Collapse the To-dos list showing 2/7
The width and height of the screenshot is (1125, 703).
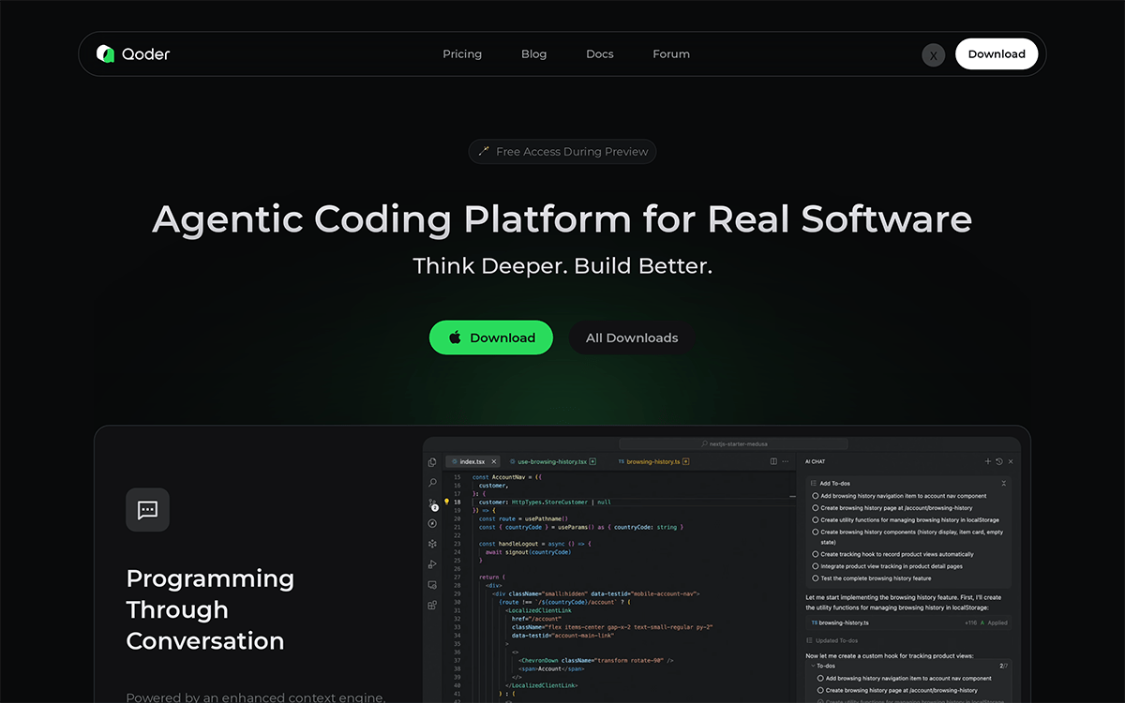813,665
